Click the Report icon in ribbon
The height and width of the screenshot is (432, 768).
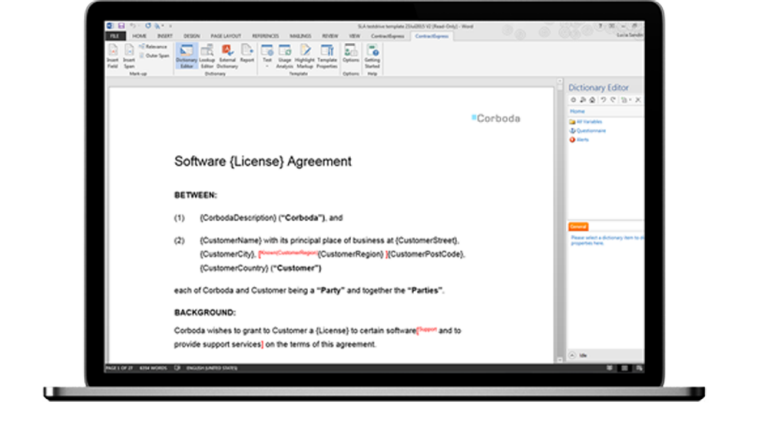(x=246, y=52)
